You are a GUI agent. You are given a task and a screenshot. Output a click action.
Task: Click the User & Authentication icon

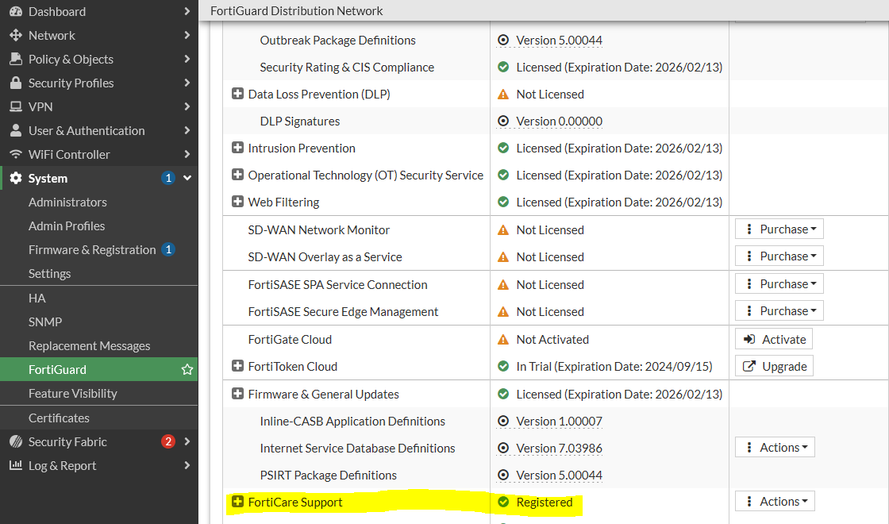click(x=16, y=131)
